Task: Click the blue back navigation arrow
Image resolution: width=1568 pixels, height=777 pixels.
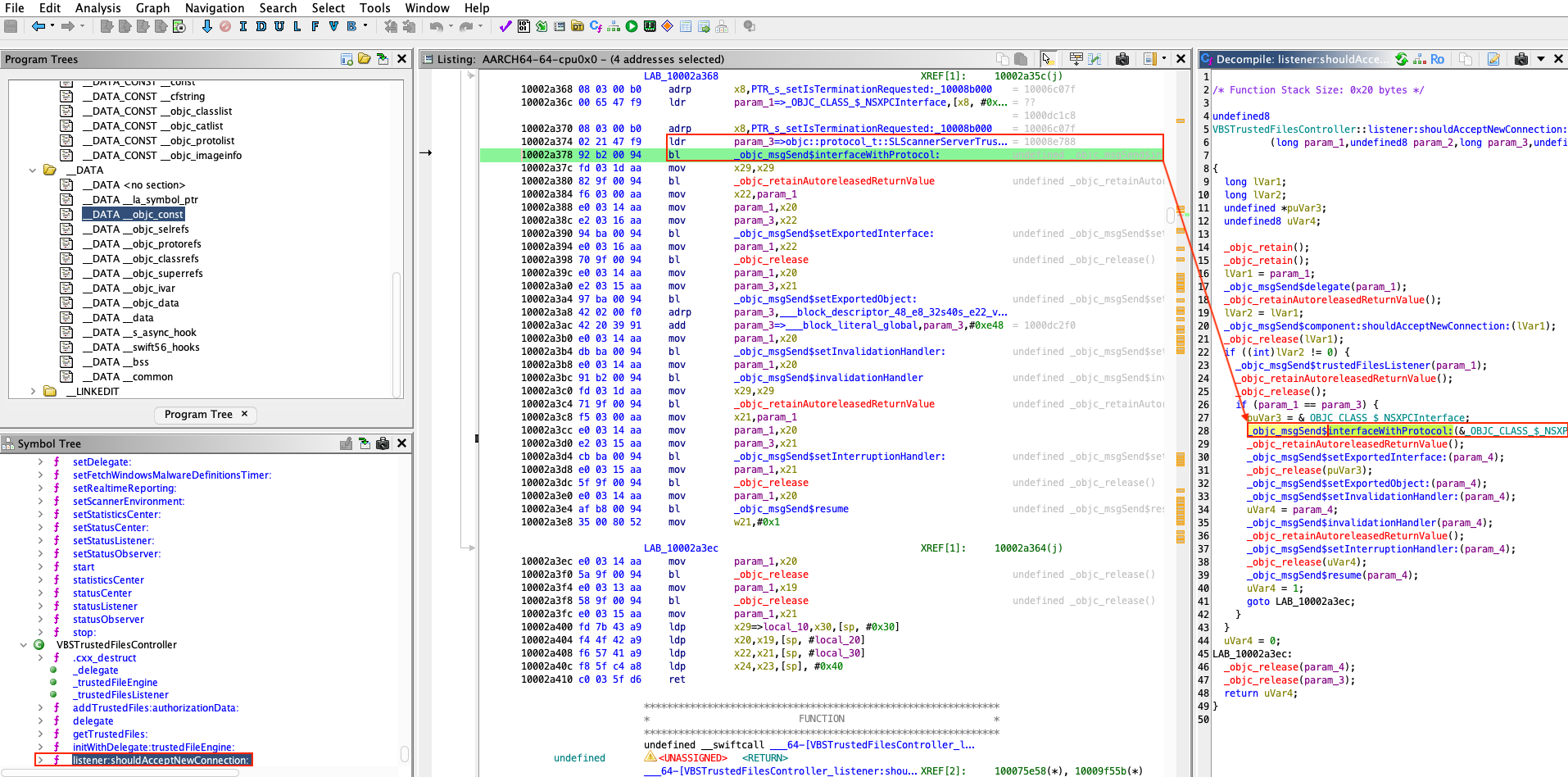Action: [38, 26]
